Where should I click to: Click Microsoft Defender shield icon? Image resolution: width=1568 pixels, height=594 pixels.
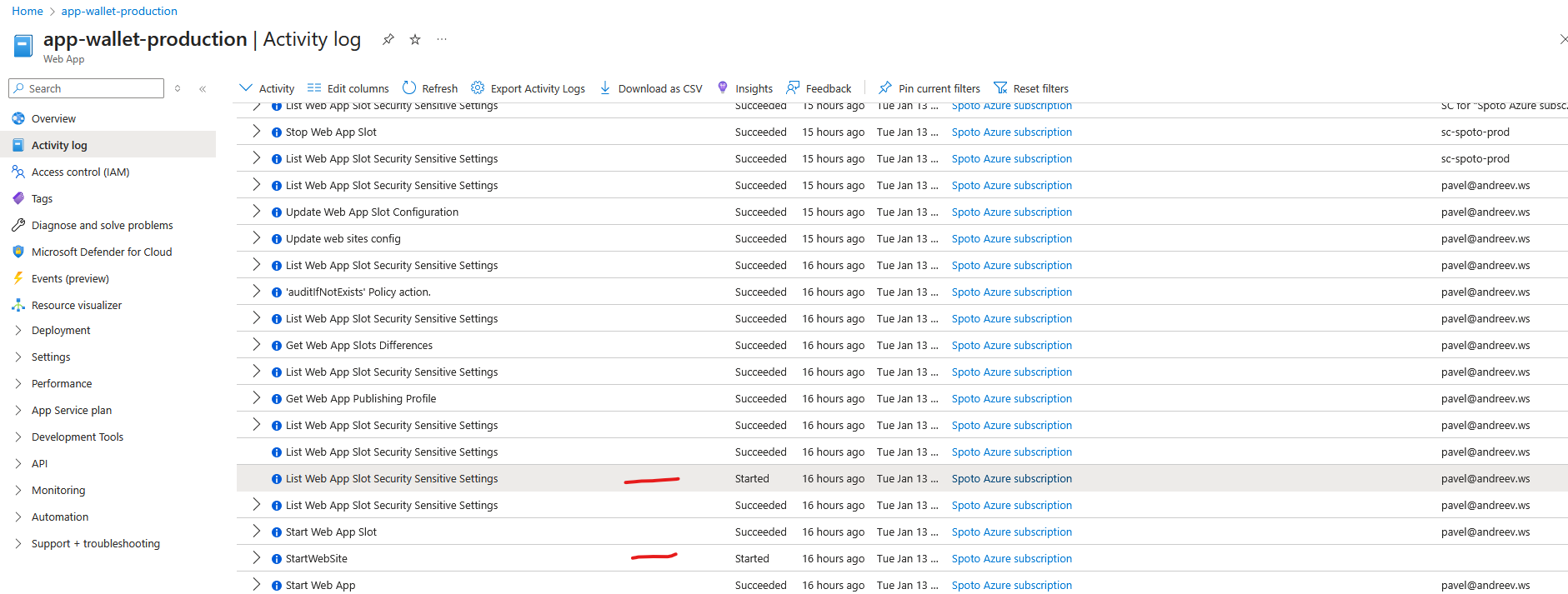pos(18,252)
